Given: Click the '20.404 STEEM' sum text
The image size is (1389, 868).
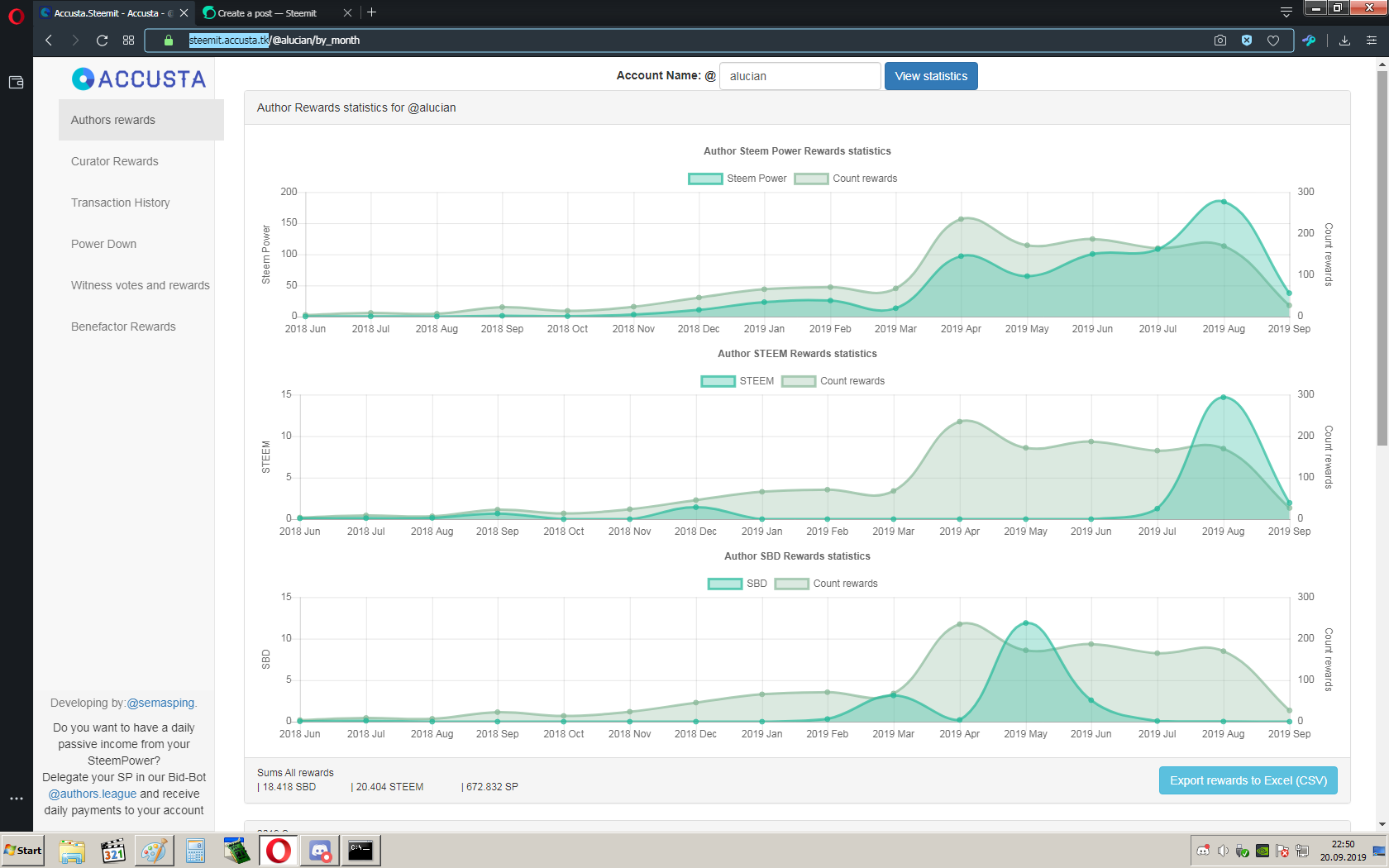Looking at the screenshot, I should point(389,787).
